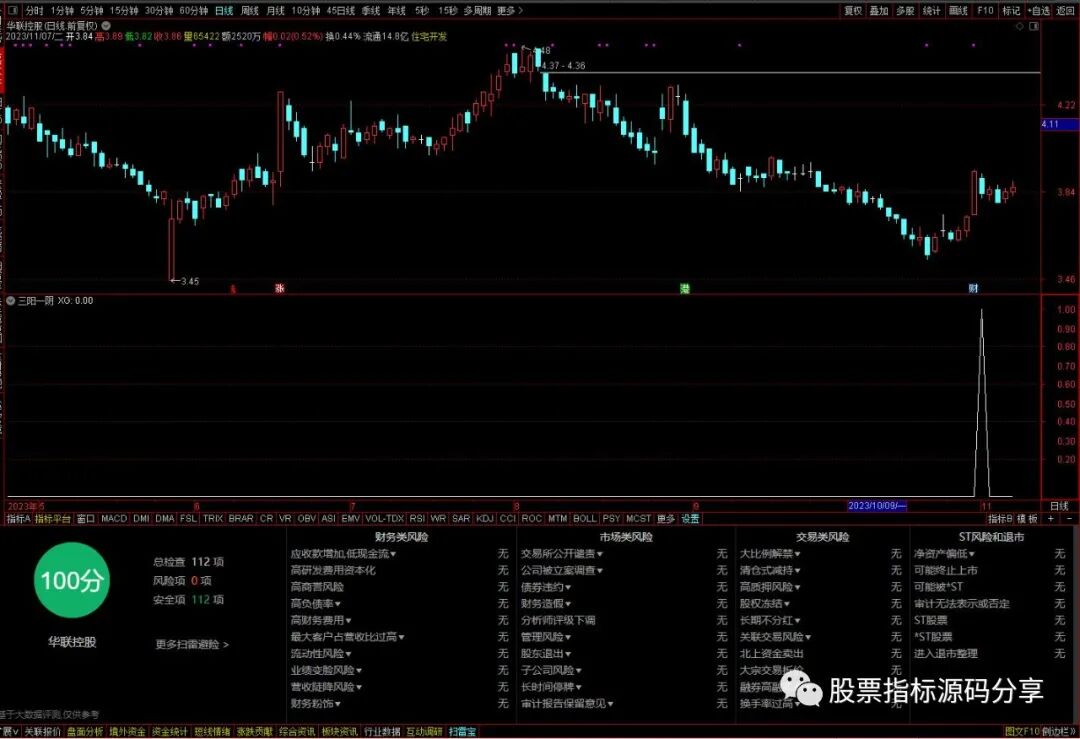This screenshot has height=739, width=1080.
Task: Click the minus icon at indicator bar end
Action: point(1069,519)
